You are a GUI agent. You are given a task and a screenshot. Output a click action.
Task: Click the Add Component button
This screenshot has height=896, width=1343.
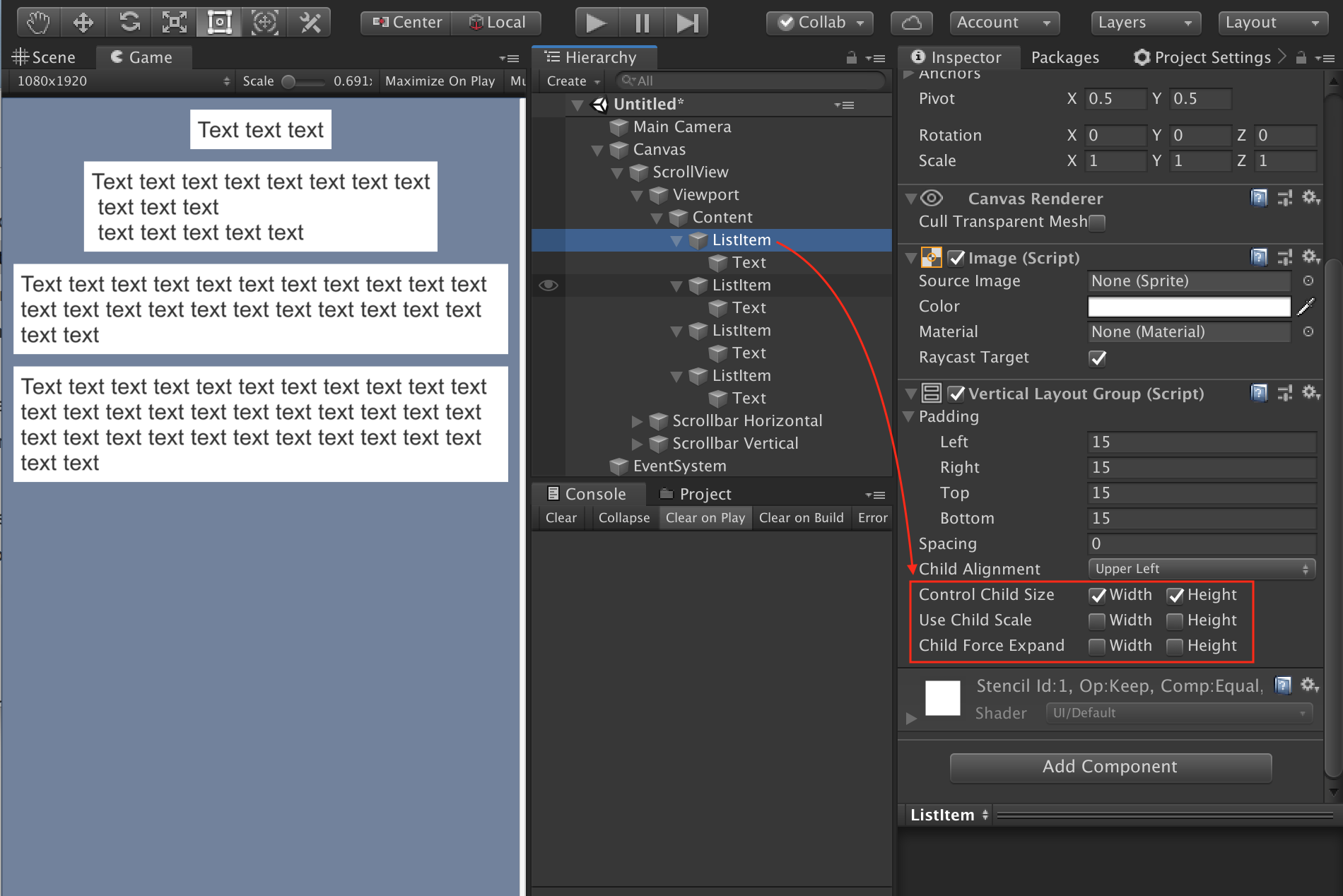pos(1110,767)
